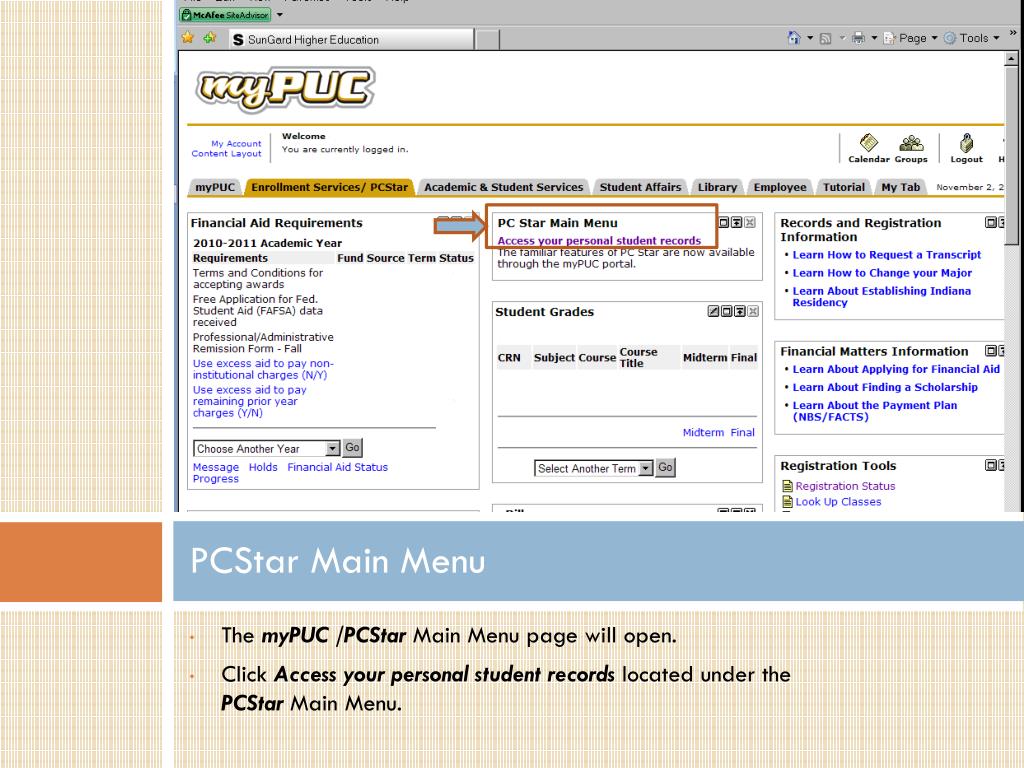The height and width of the screenshot is (768, 1024).
Task: Click the Add to Favorites star icon
Action: (x=210, y=37)
